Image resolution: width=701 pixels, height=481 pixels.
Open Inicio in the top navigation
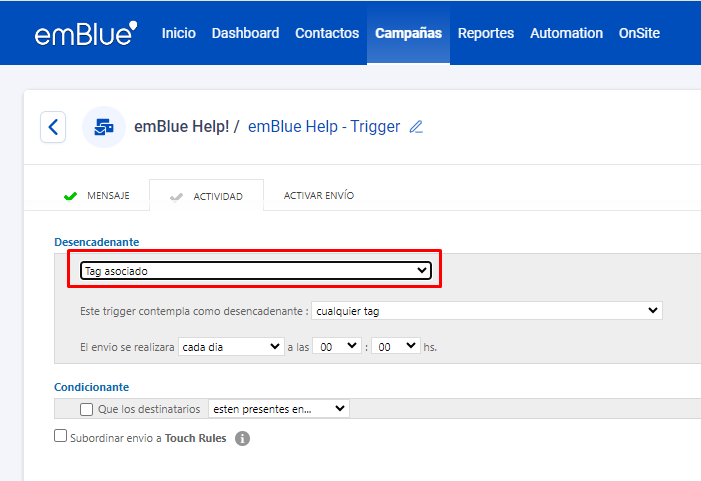point(178,33)
